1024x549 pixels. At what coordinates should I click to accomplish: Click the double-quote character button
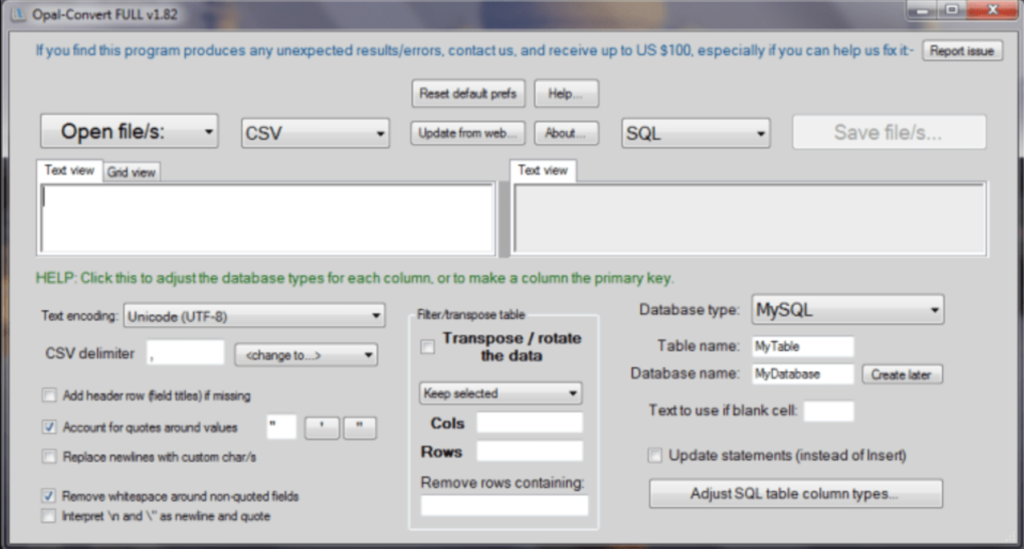(359, 428)
